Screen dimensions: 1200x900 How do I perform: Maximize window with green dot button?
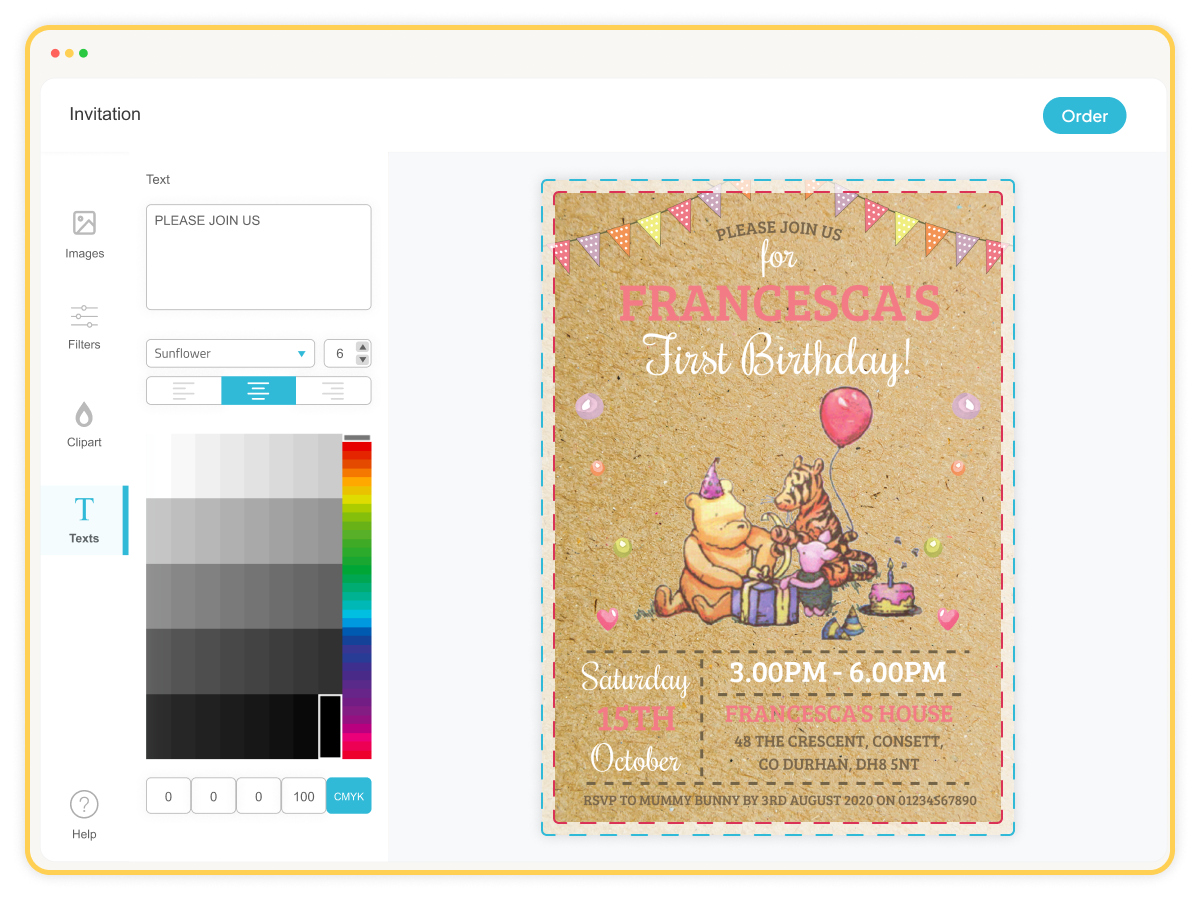click(83, 53)
